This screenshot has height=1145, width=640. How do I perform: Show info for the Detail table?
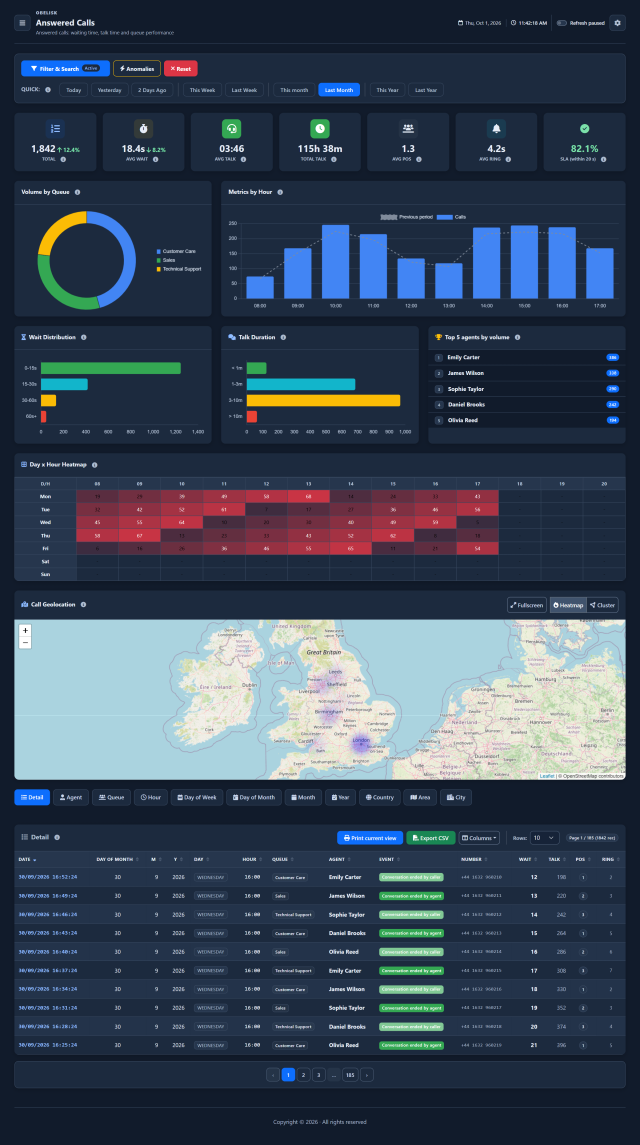(57, 838)
